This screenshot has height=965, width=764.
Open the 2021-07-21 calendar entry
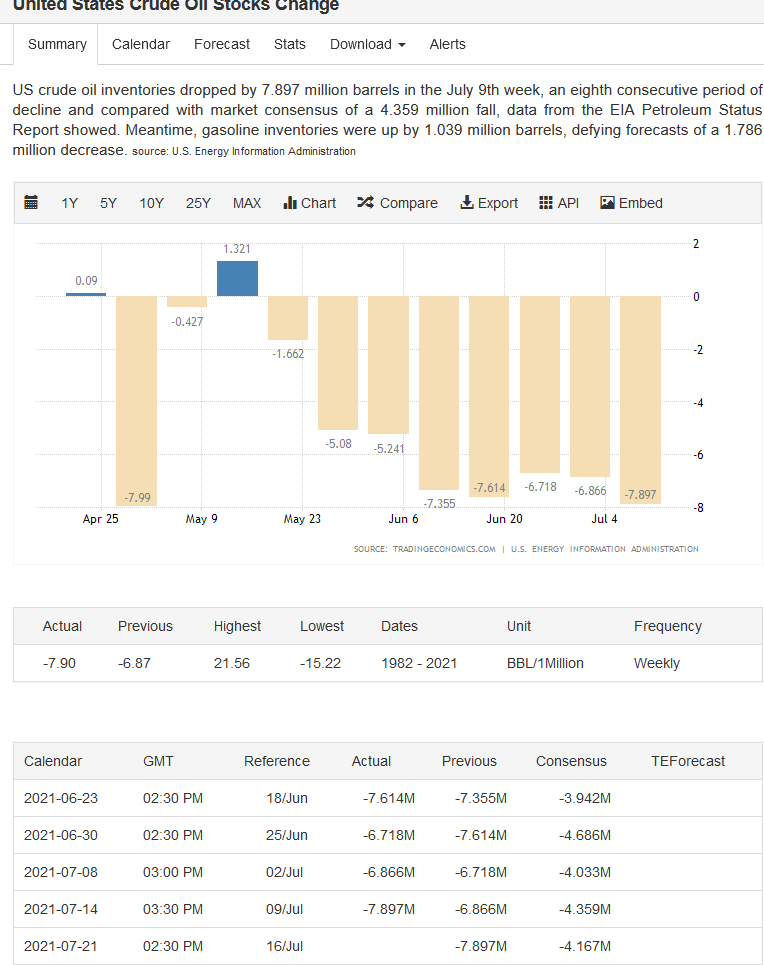click(61, 946)
